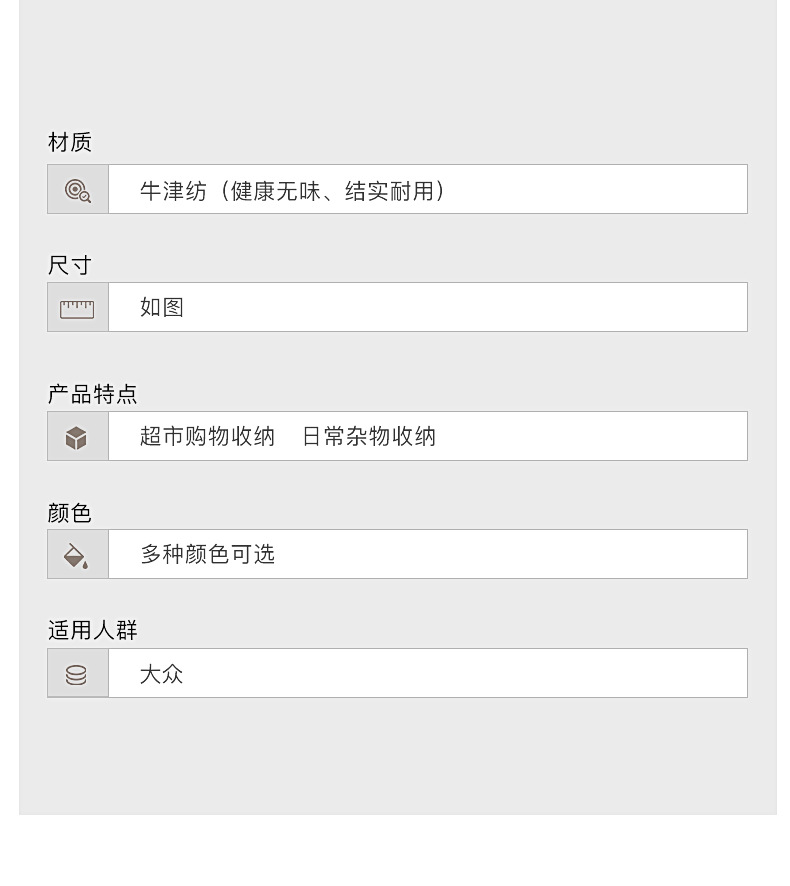Screen dimensions: 790x886
Task: Click the cube box icon for 产品特点
Action: tap(76, 438)
